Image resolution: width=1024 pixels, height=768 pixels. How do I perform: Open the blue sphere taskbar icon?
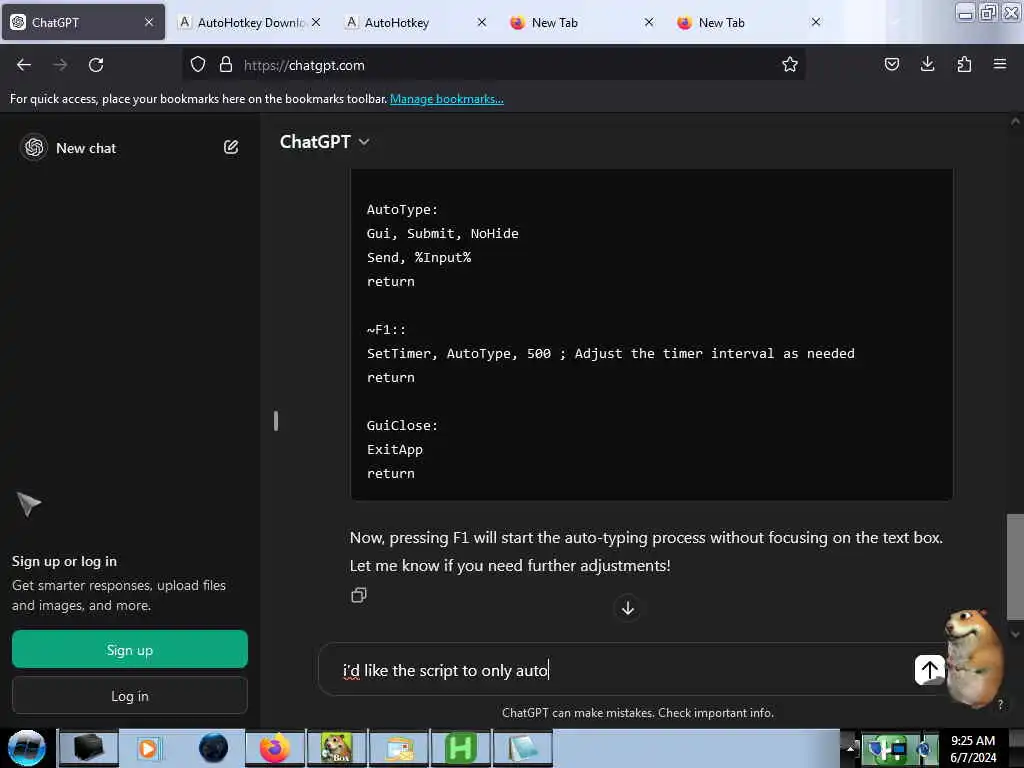[213, 748]
